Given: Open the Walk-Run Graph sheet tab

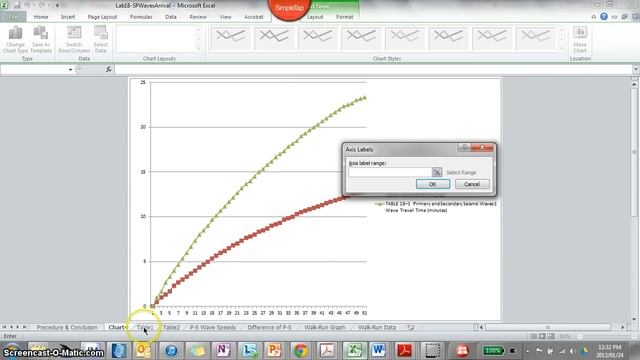Looking at the screenshot, I should [x=324, y=327].
